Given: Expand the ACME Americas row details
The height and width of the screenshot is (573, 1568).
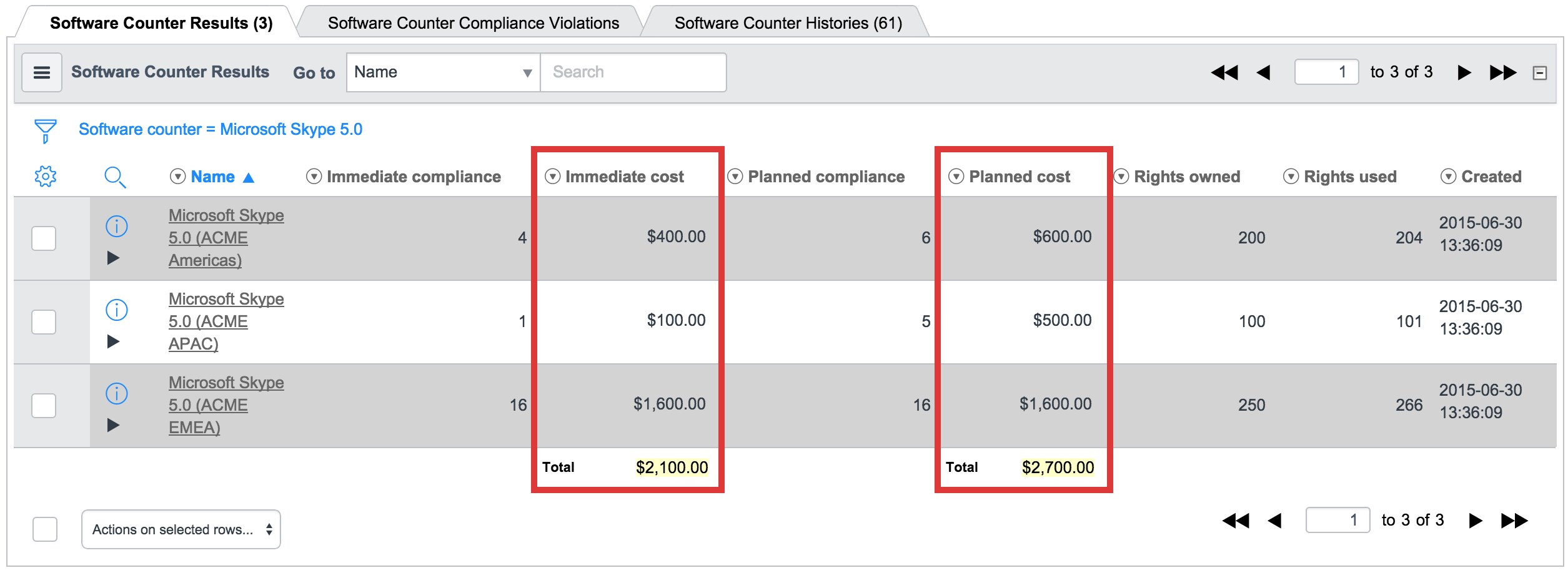Looking at the screenshot, I should pos(113,258).
